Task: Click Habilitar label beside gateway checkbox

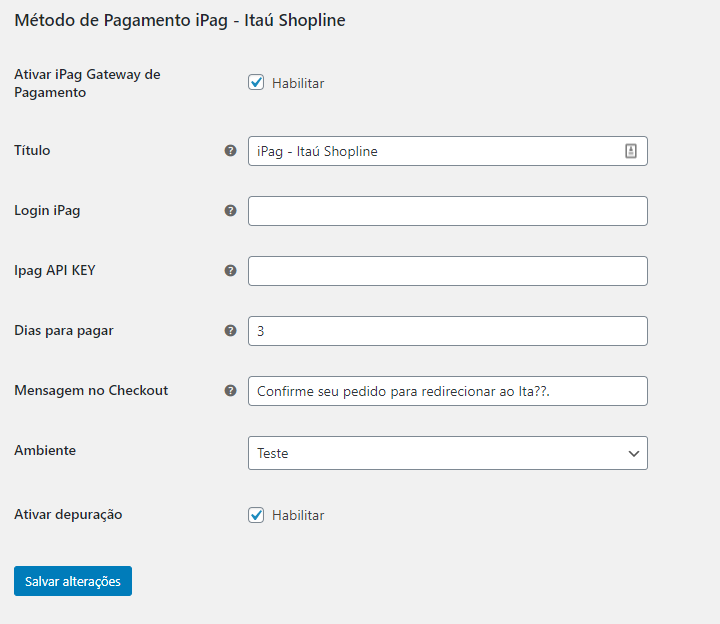Action: pos(298,84)
